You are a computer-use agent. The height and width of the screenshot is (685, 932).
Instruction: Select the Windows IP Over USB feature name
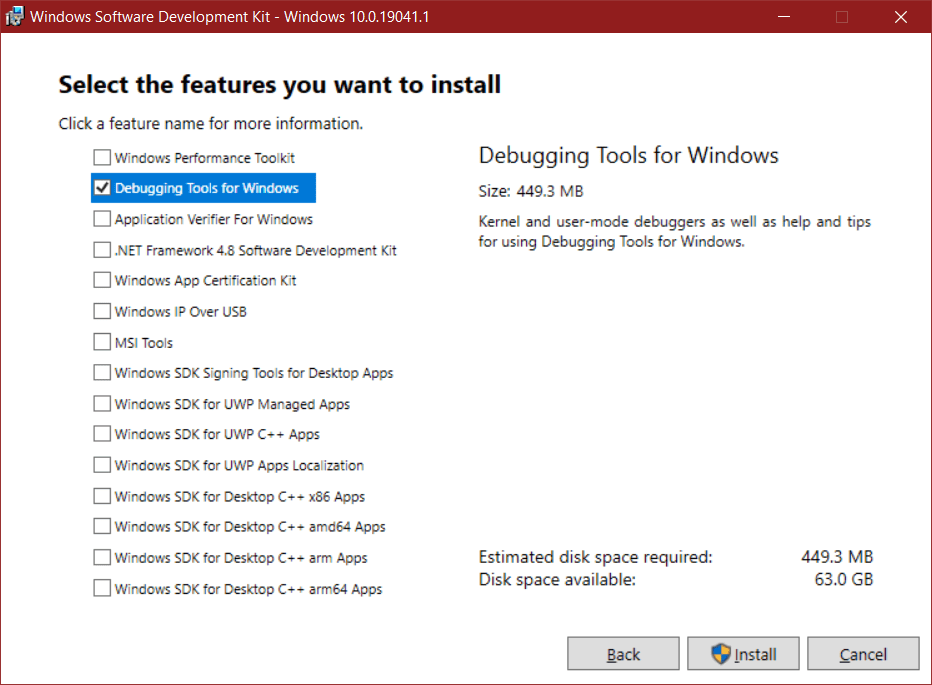pos(181,312)
